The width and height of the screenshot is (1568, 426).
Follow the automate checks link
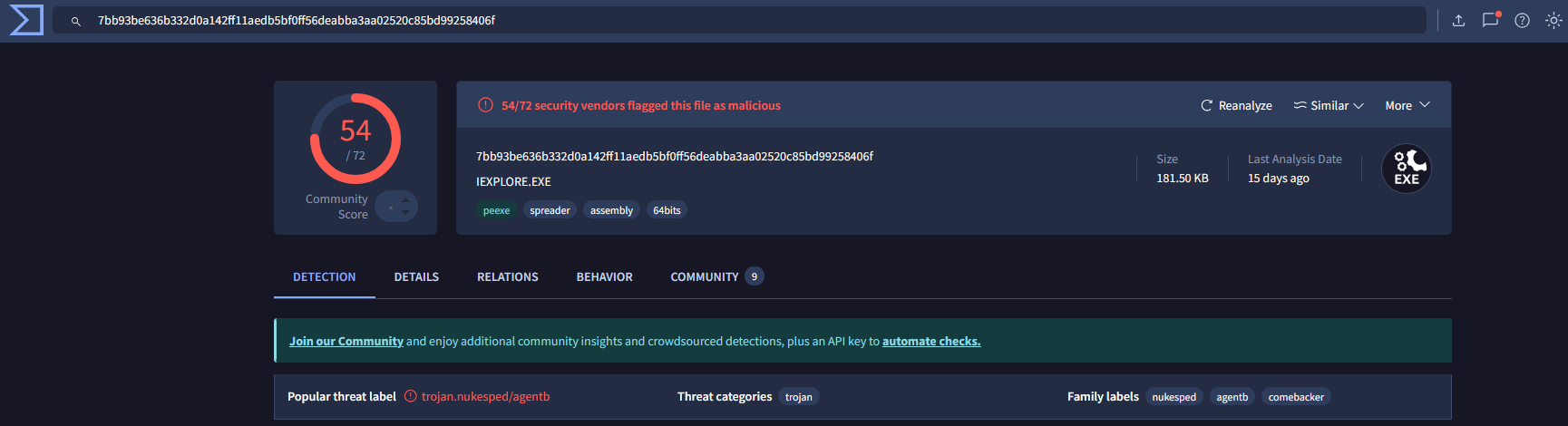point(931,342)
